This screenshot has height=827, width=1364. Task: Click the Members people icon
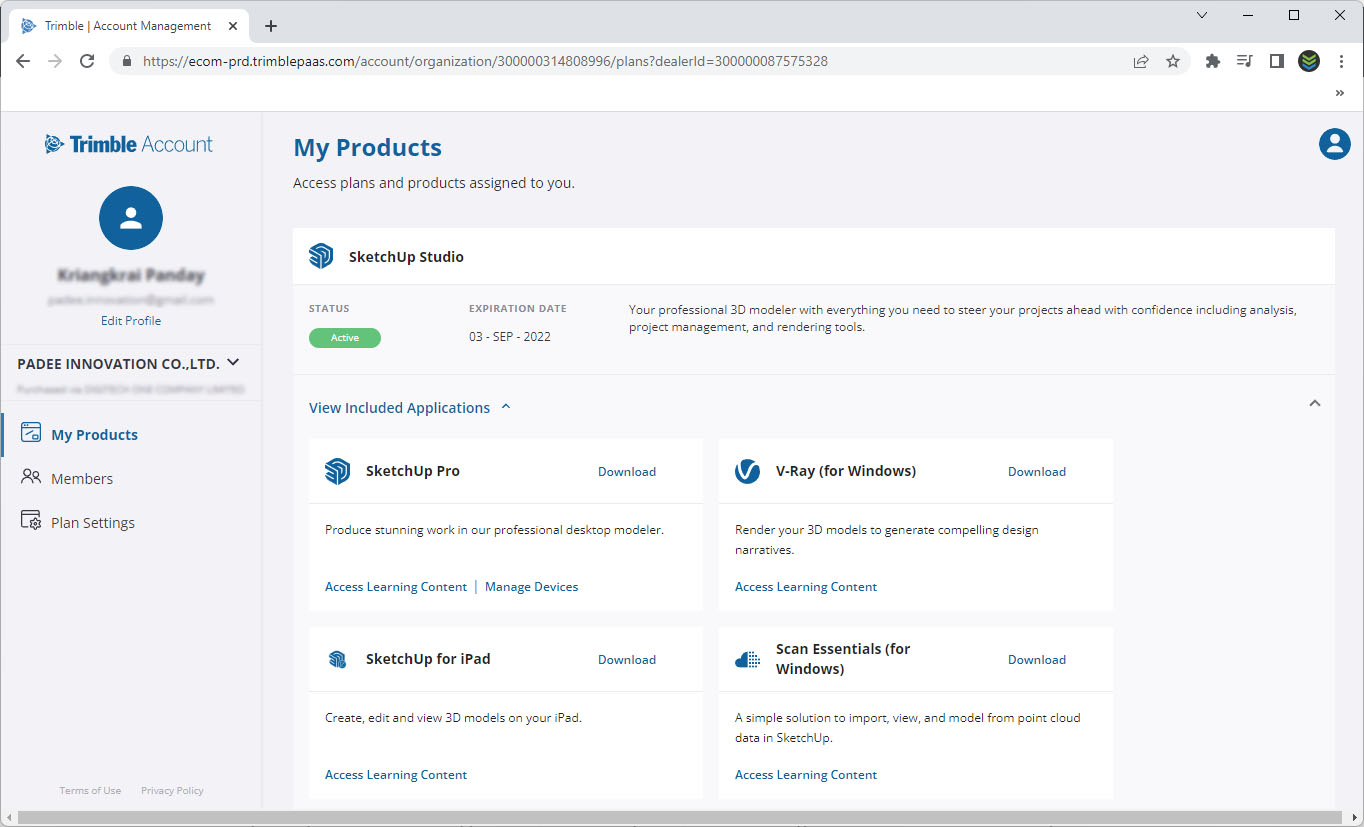click(x=31, y=477)
